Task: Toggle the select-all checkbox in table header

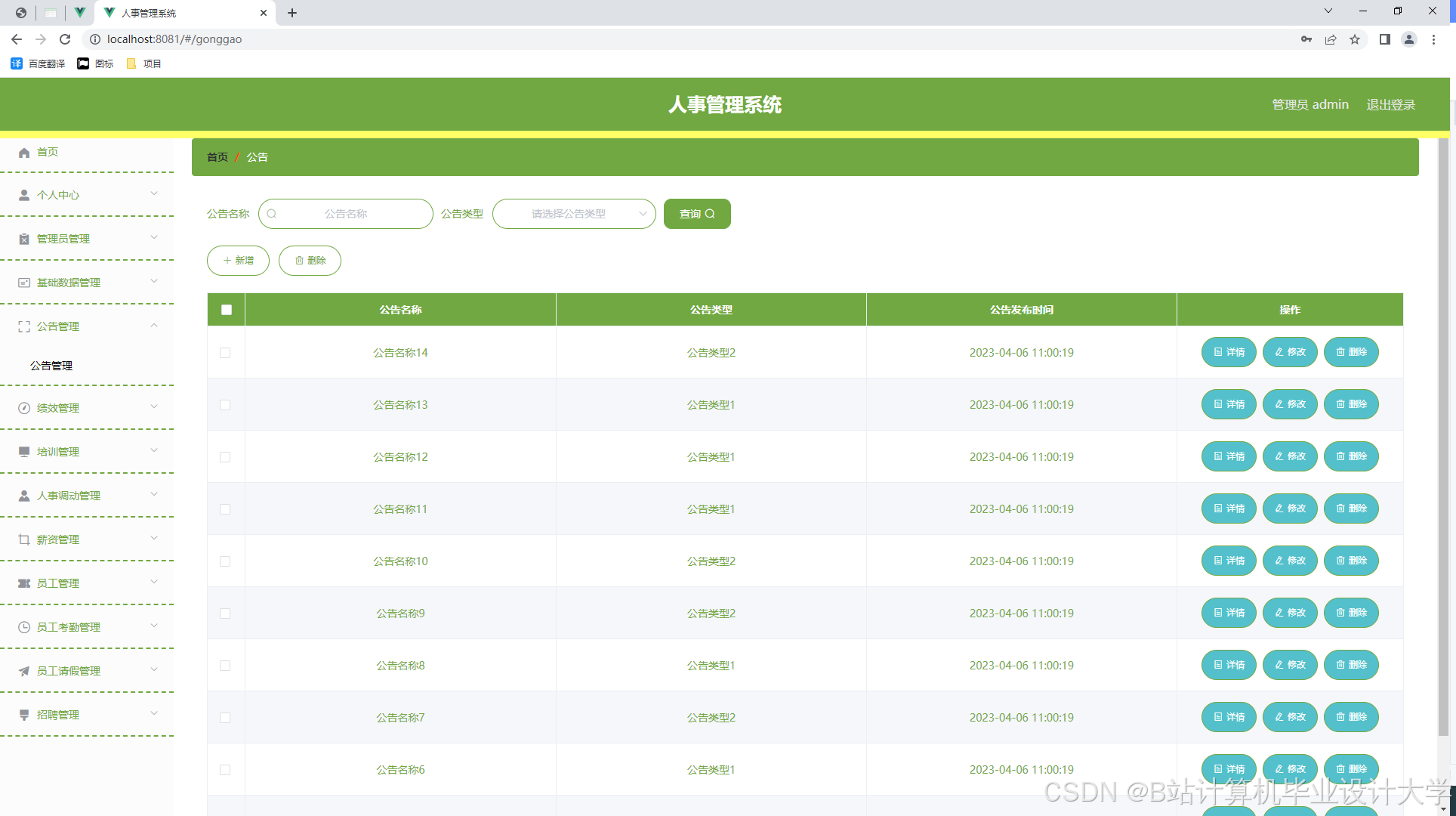Action: coord(227,310)
